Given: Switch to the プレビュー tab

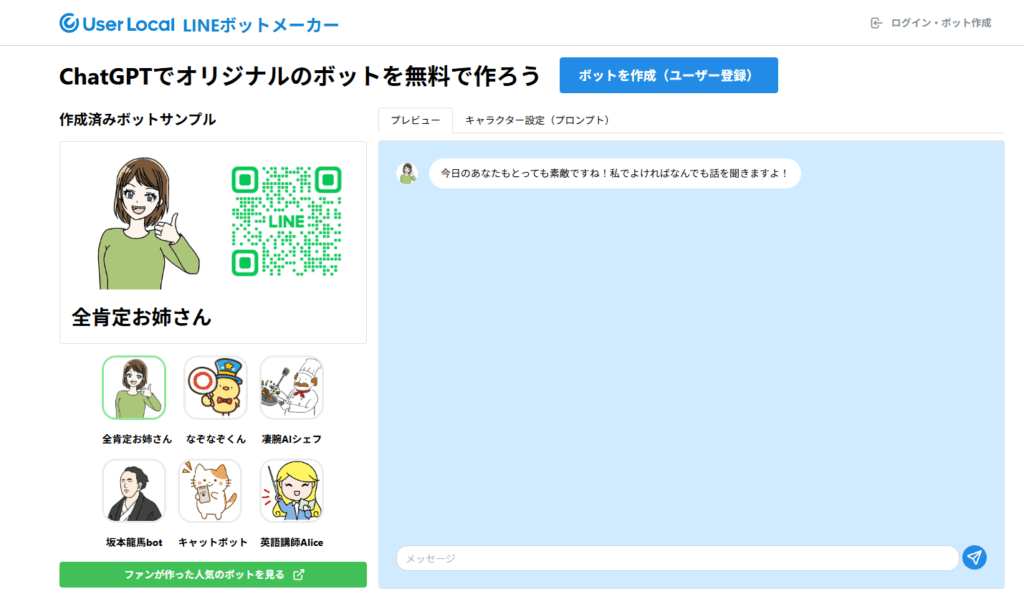Looking at the screenshot, I should [x=415, y=120].
